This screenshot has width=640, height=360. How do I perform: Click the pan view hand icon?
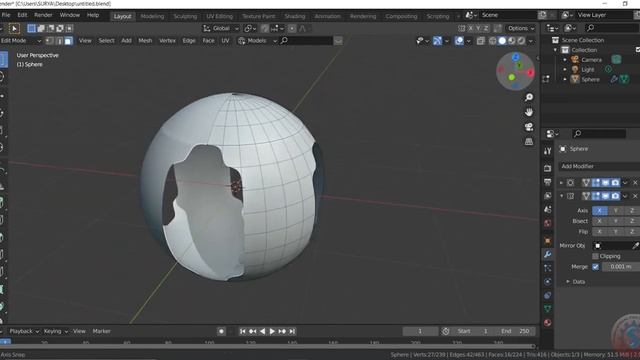click(x=529, y=112)
